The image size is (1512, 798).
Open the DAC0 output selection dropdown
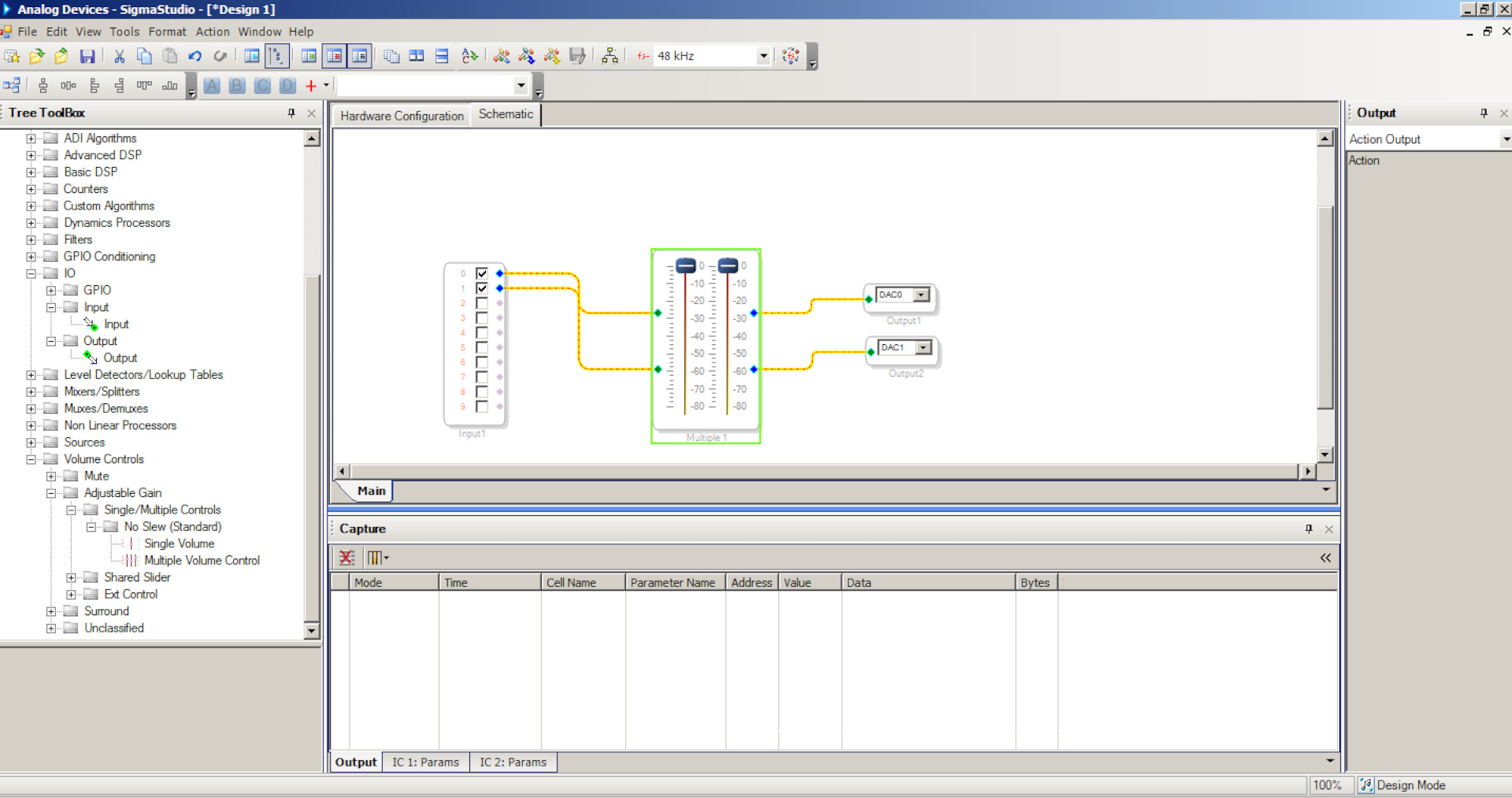coord(921,295)
